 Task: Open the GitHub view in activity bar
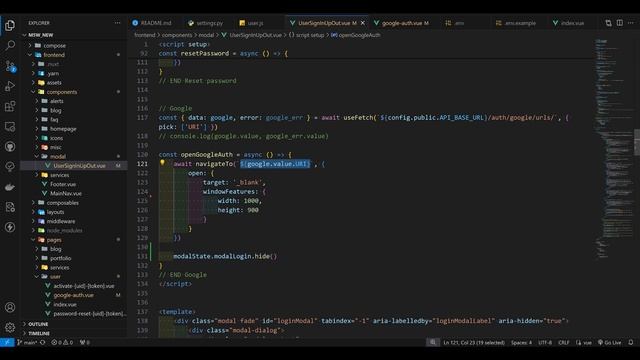[x=10, y=147]
